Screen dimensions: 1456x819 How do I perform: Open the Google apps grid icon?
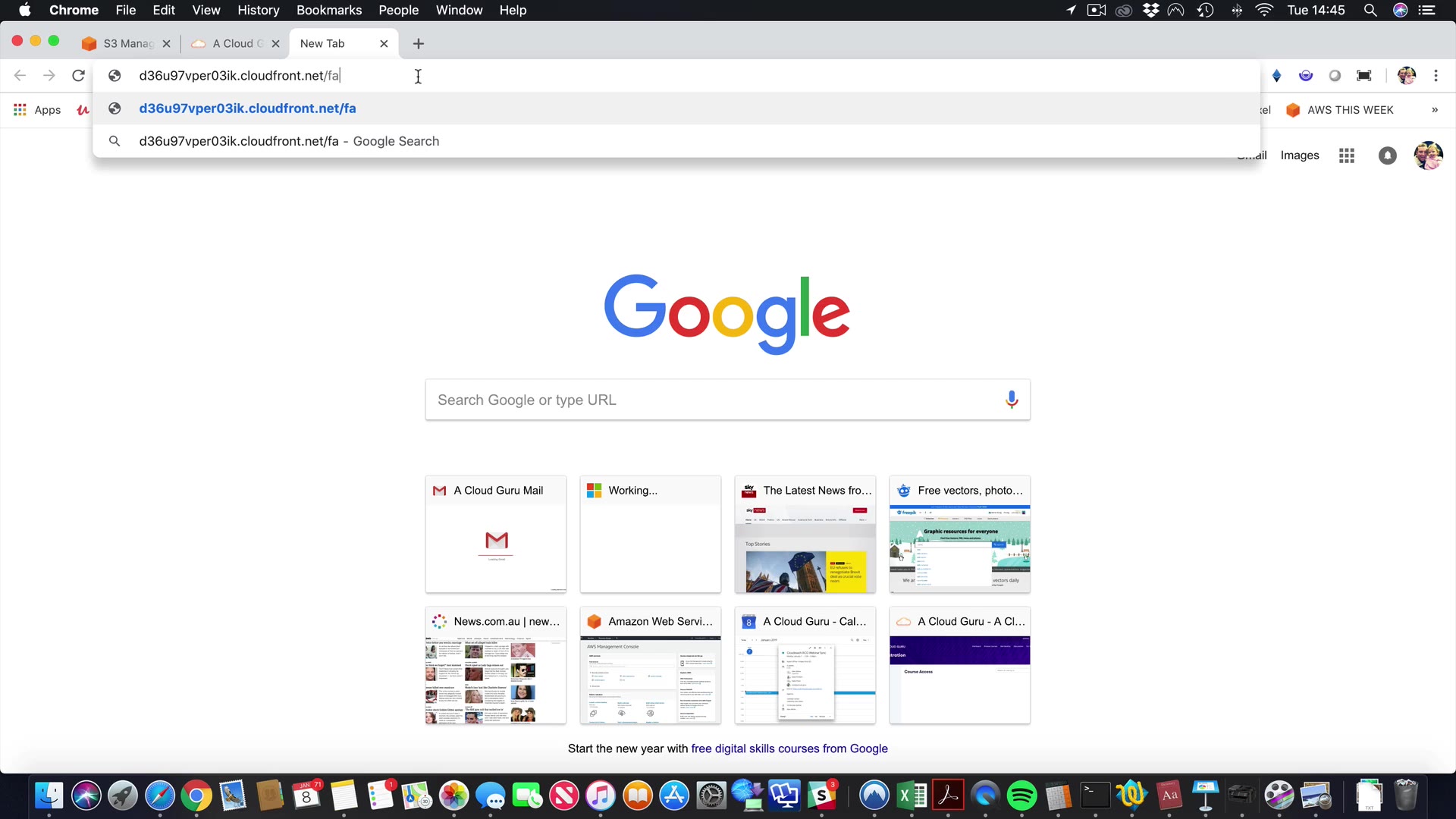click(x=1347, y=155)
